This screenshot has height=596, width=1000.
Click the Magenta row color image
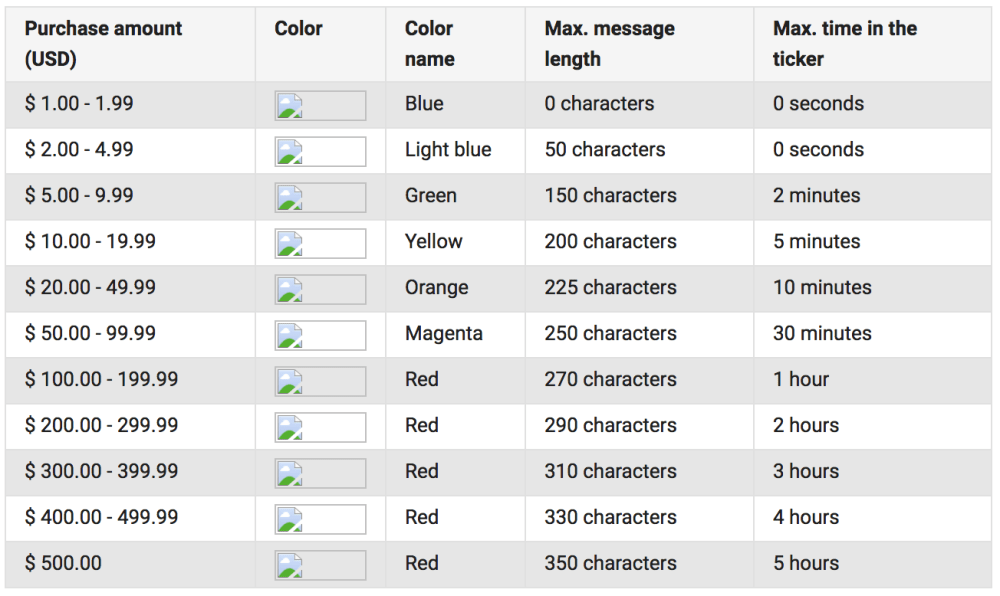point(320,335)
